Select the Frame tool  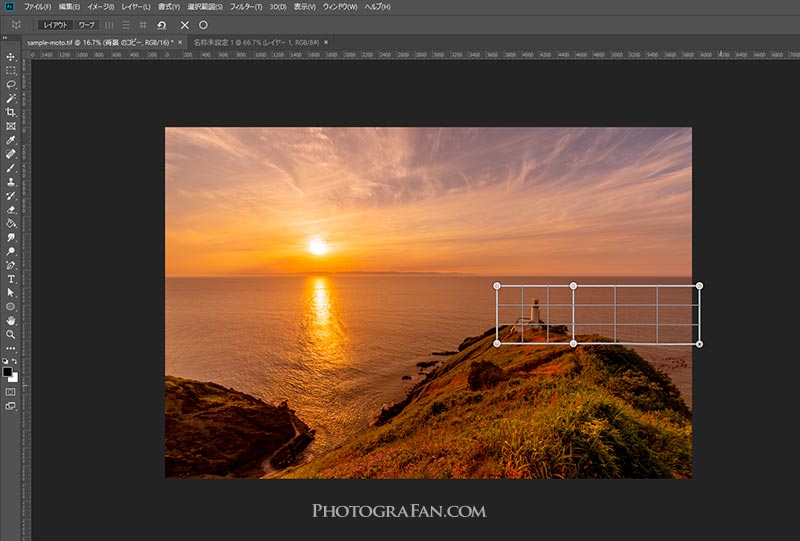pyautogui.click(x=10, y=126)
